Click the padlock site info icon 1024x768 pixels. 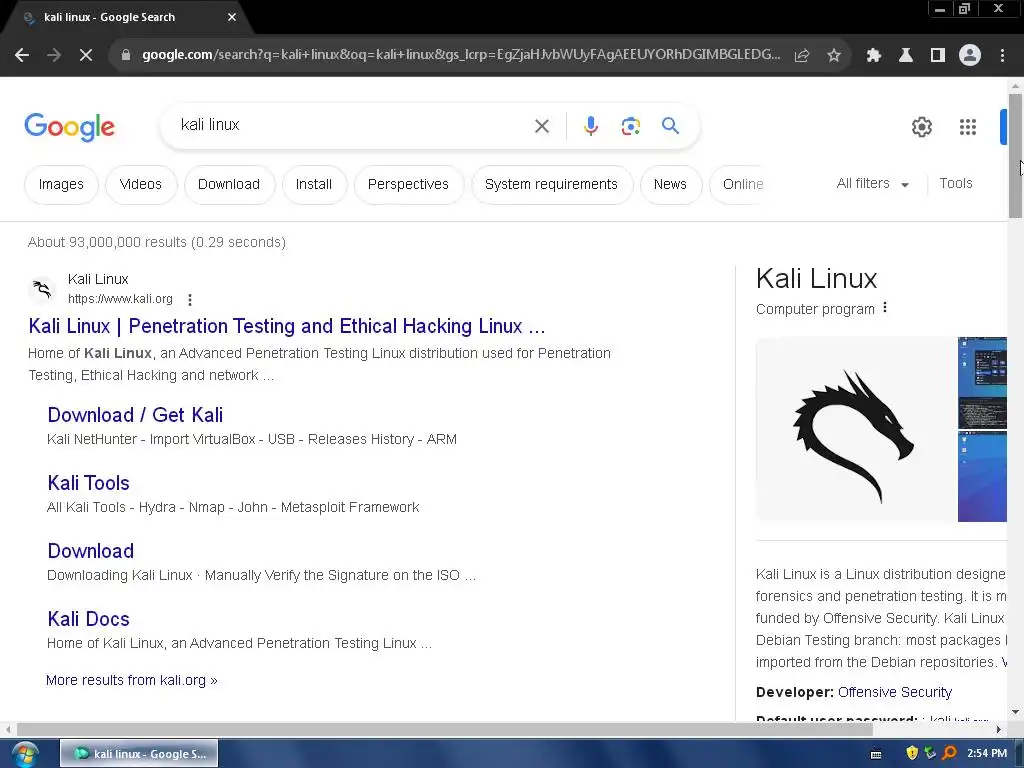coord(126,55)
